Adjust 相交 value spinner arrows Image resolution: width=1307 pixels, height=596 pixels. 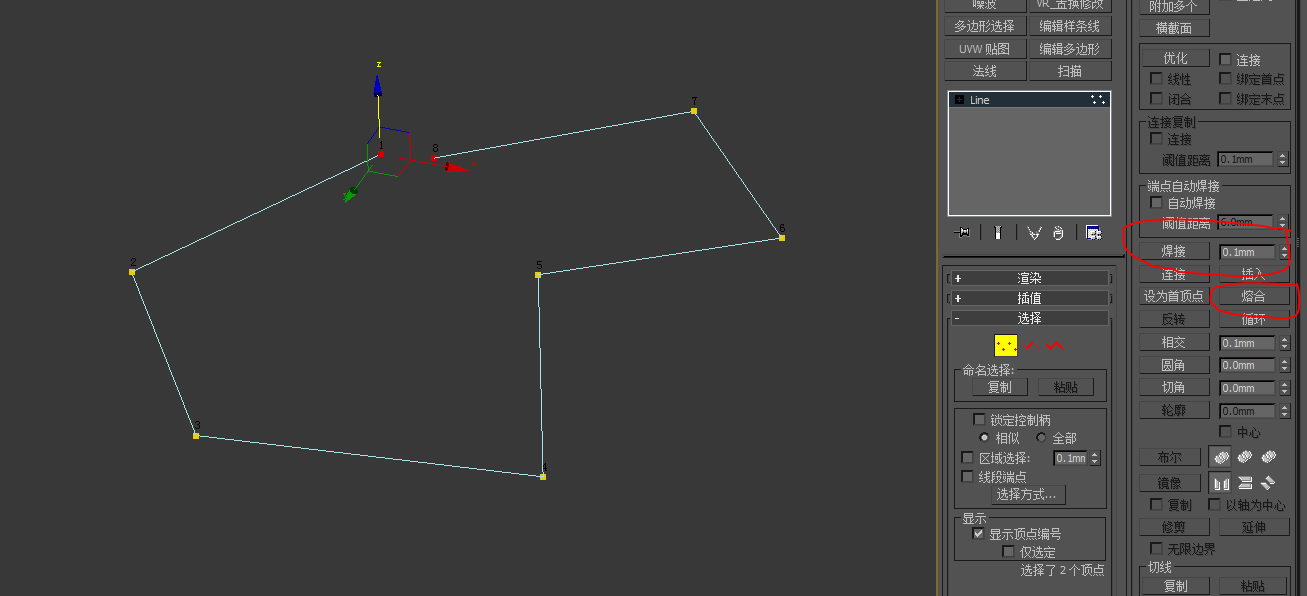(x=1284, y=343)
